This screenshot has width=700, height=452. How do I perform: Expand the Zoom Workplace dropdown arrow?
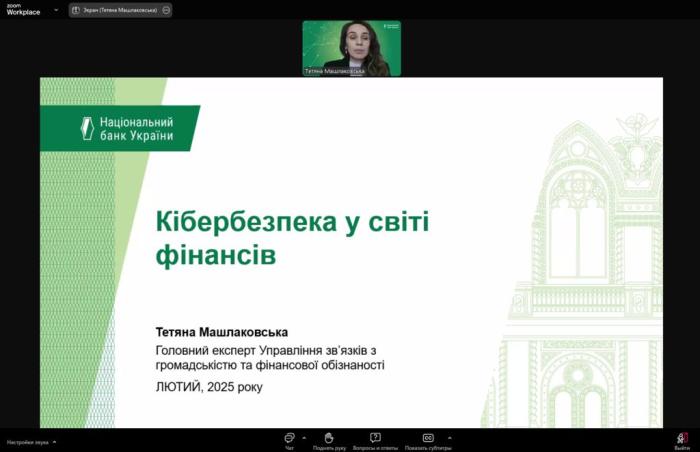pyautogui.click(x=55, y=9)
